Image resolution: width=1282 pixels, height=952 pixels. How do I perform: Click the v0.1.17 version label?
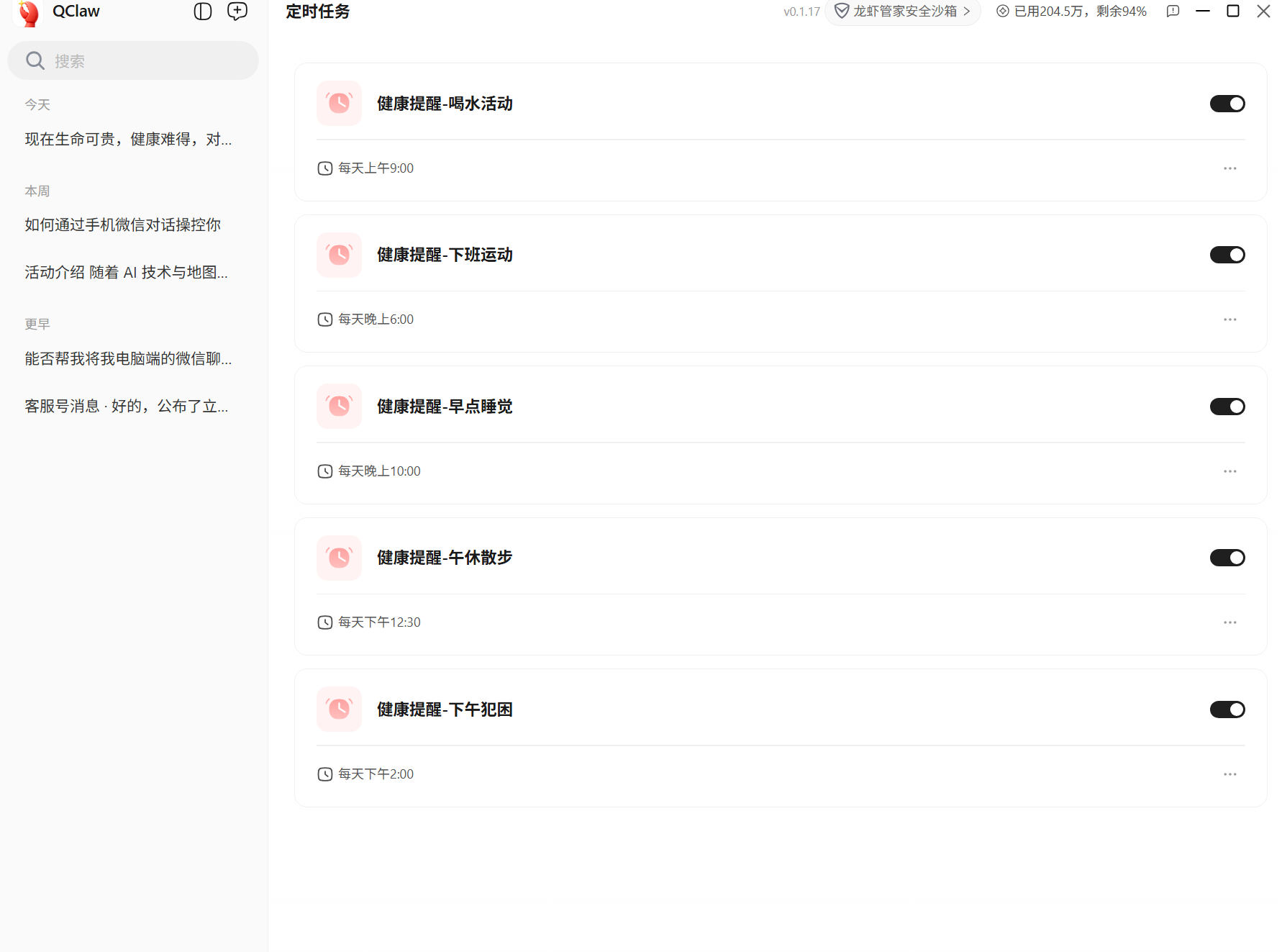coord(801,12)
